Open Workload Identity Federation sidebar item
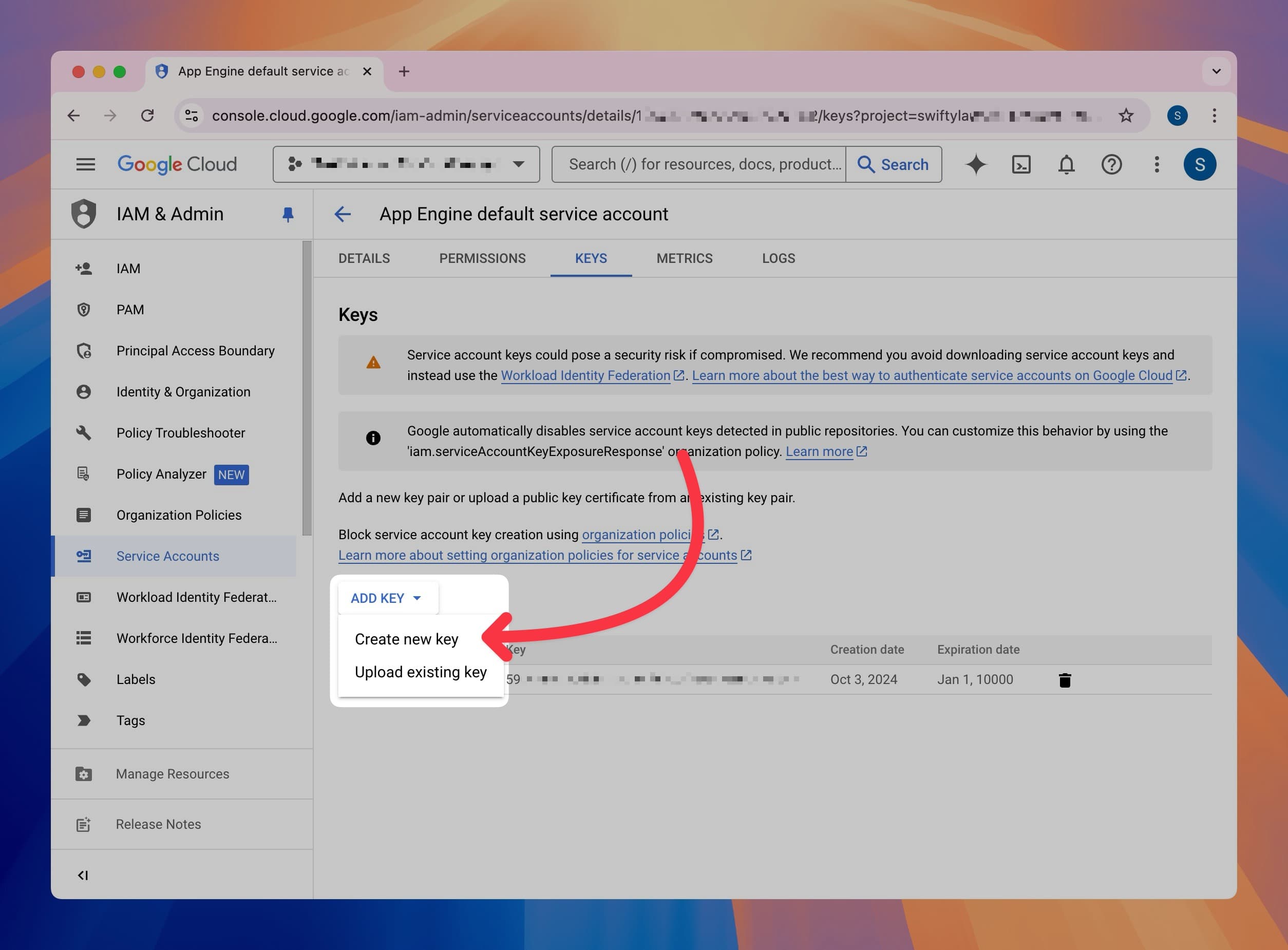Screen dimensions: 1288x950 (x=174, y=598)
